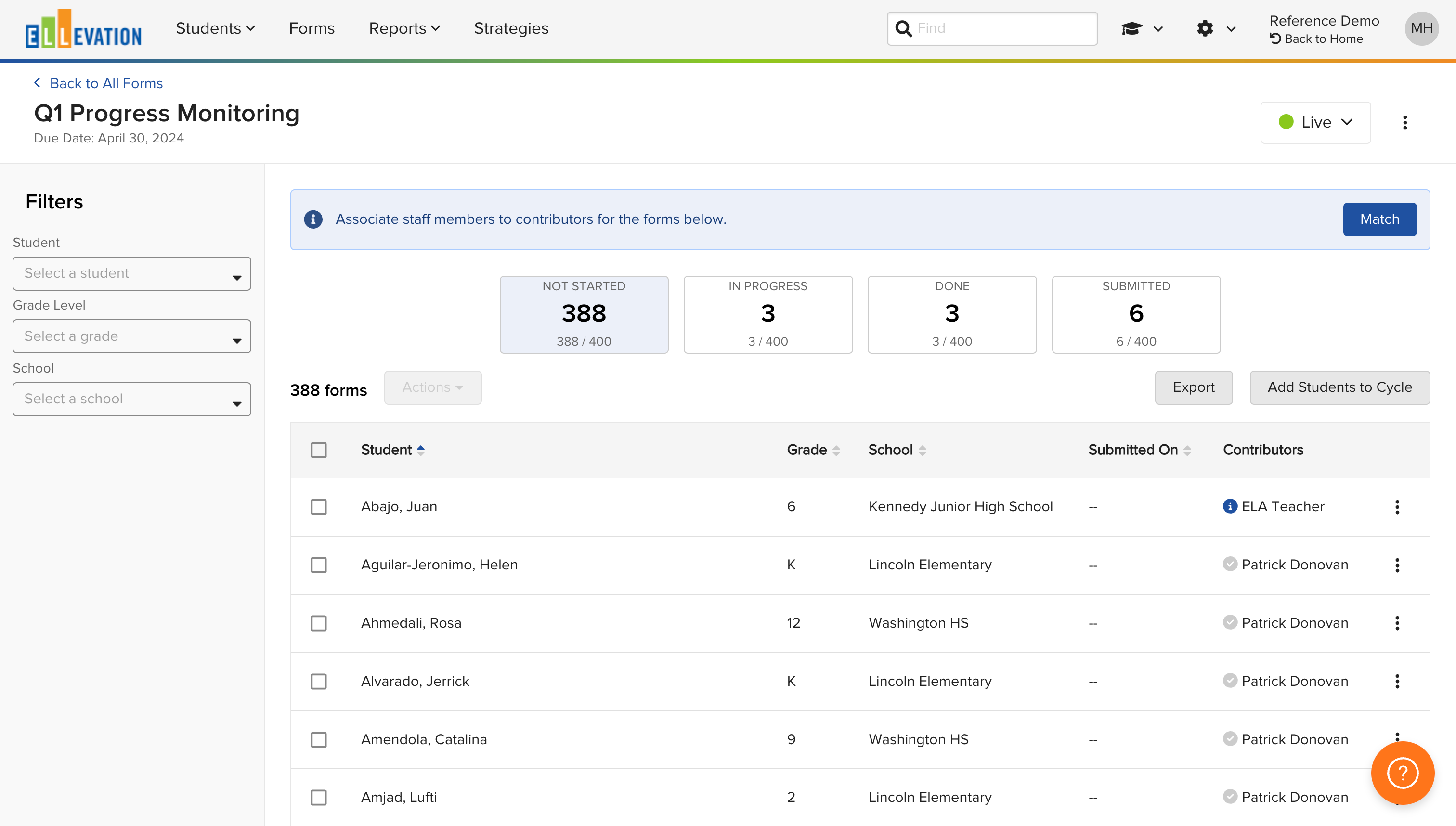Open row menu for Aguilar-Jeronimo, Helen
This screenshot has width=1456, height=826.
[x=1397, y=565]
